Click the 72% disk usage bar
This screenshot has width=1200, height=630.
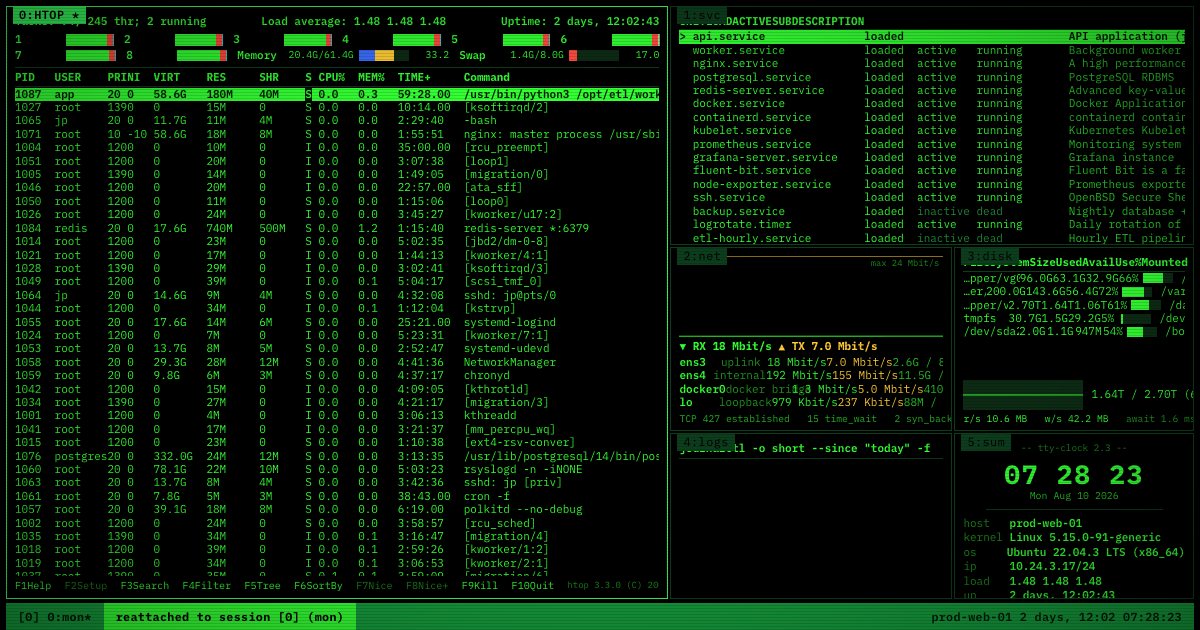tap(1137, 292)
